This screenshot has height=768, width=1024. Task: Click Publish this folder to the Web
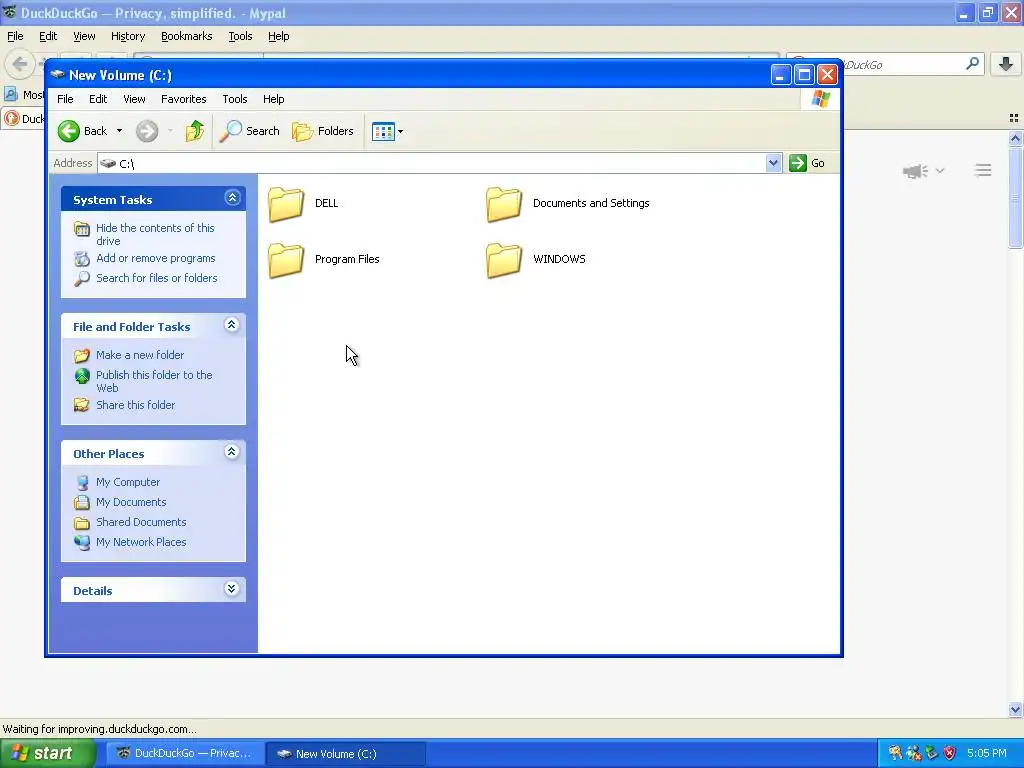pos(154,381)
